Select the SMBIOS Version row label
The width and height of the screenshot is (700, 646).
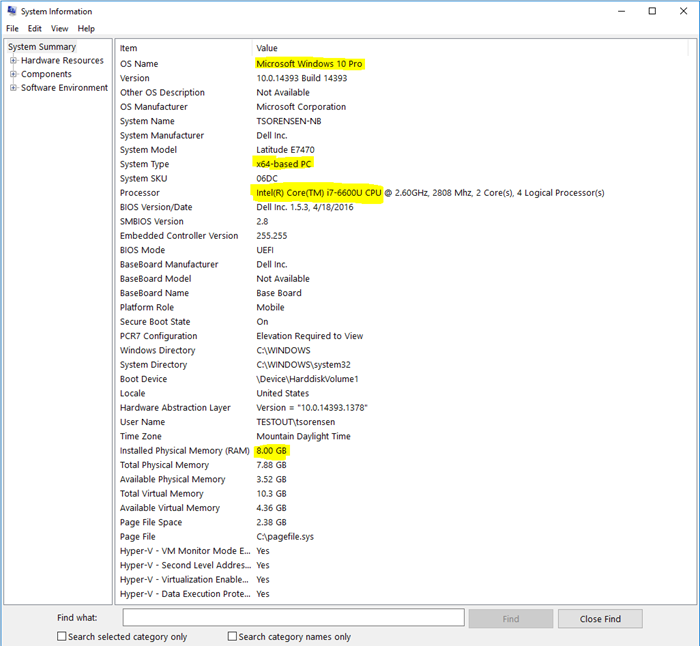pos(151,221)
